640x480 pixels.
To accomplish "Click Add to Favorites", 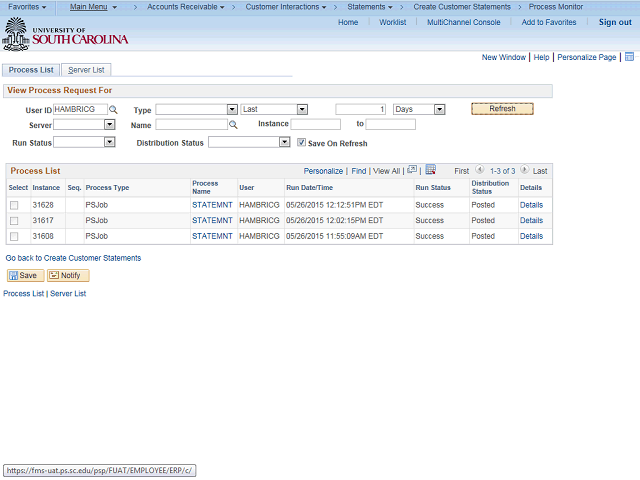I will coord(549,22).
